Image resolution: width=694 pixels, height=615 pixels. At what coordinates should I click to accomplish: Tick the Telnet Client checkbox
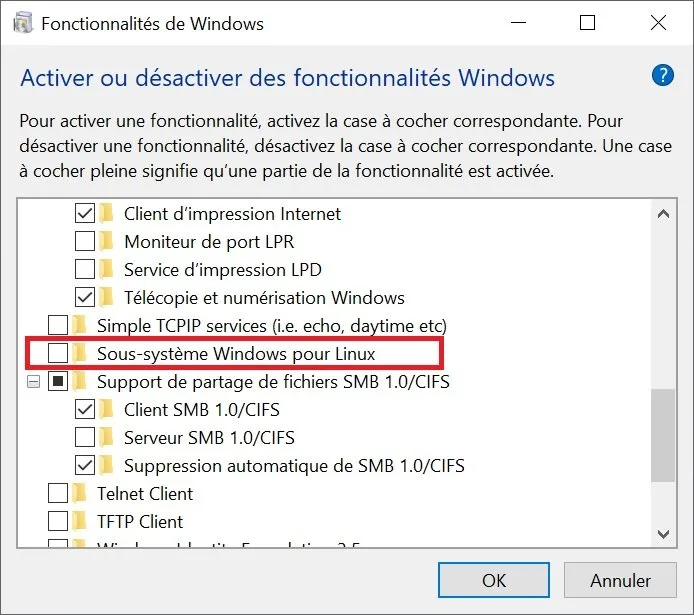[58, 493]
